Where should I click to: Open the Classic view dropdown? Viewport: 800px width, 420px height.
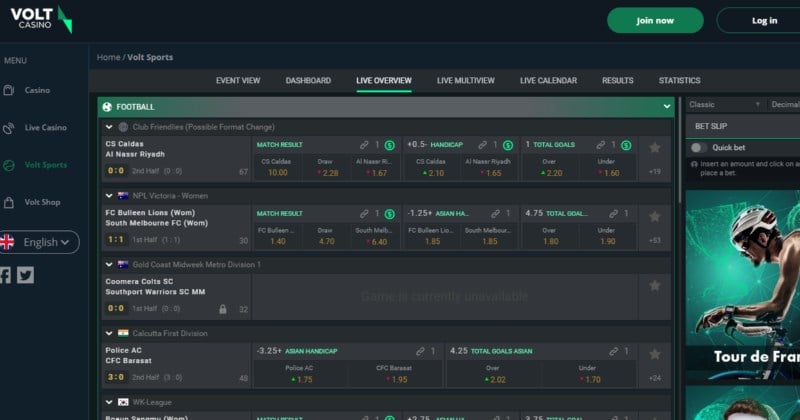click(724, 105)
